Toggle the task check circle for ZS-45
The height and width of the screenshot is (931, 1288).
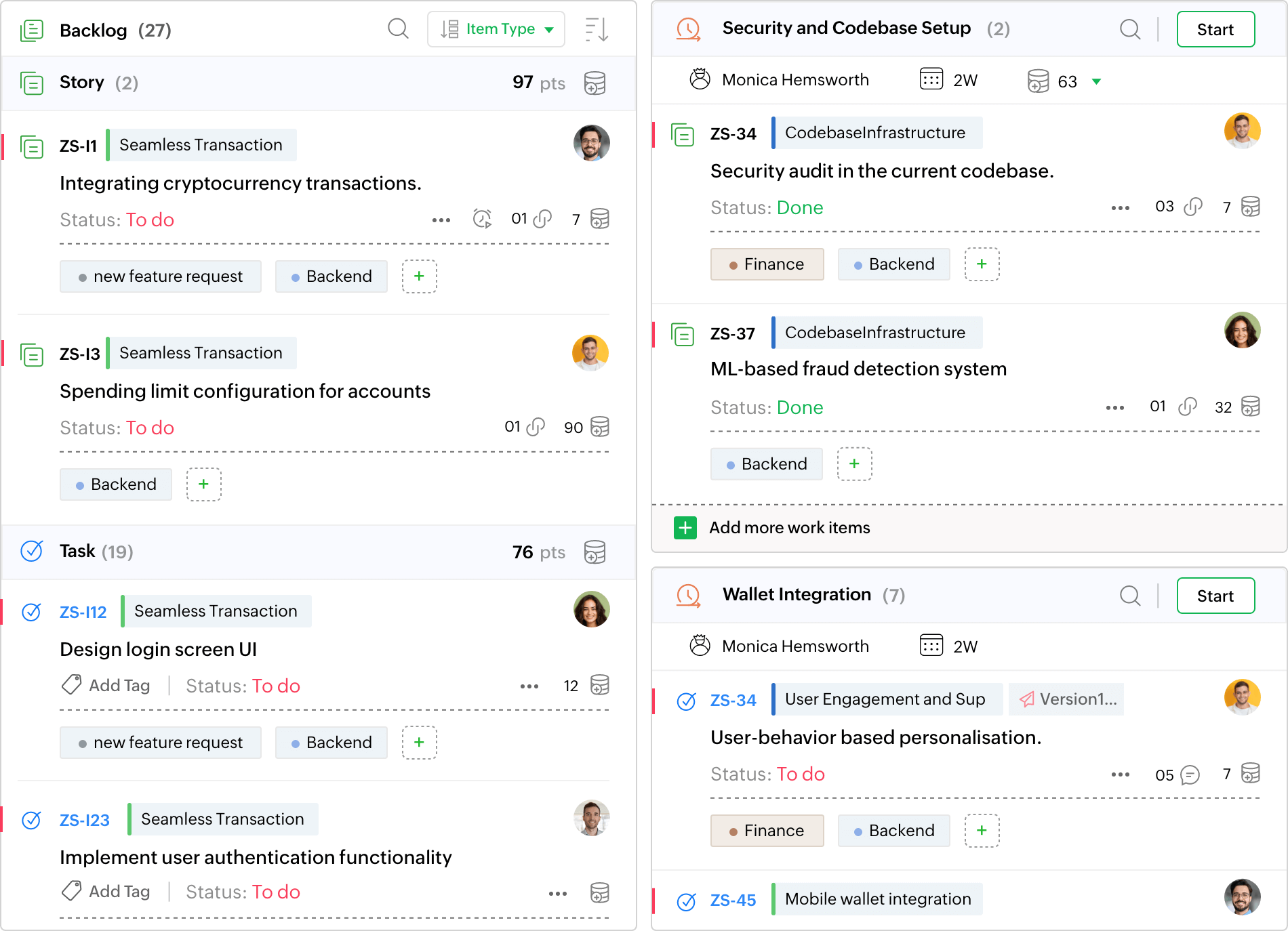tap(687, 901)
